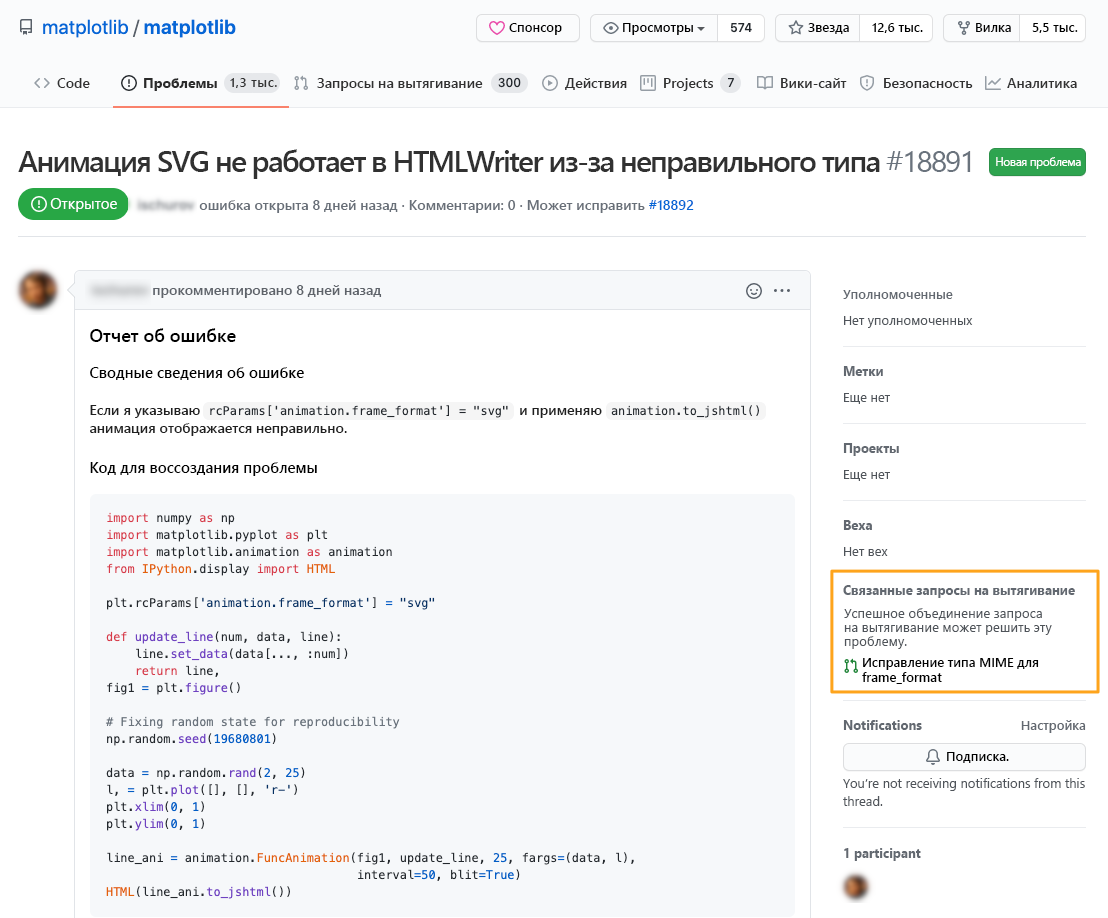Click the 574 watchers counter
Viewport: 1108px width, 918px height.
[740, 28]
